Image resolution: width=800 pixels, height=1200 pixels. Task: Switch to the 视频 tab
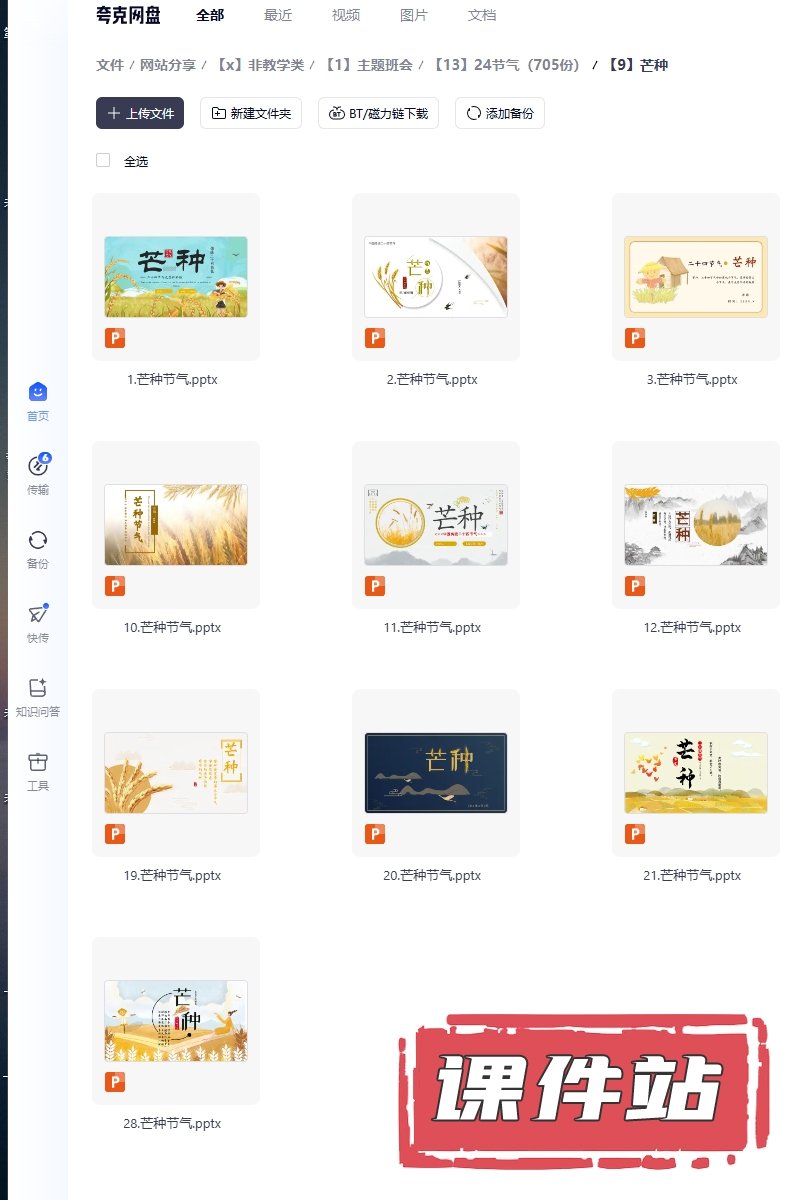(346, 15)
